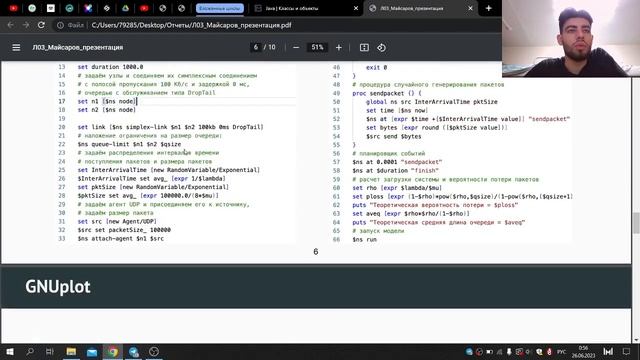Viewport: 640px width, 360px height.
Task: Click the '$ns queue-limit $n1 $n2 $qsize' line
Action: (129, 144)
